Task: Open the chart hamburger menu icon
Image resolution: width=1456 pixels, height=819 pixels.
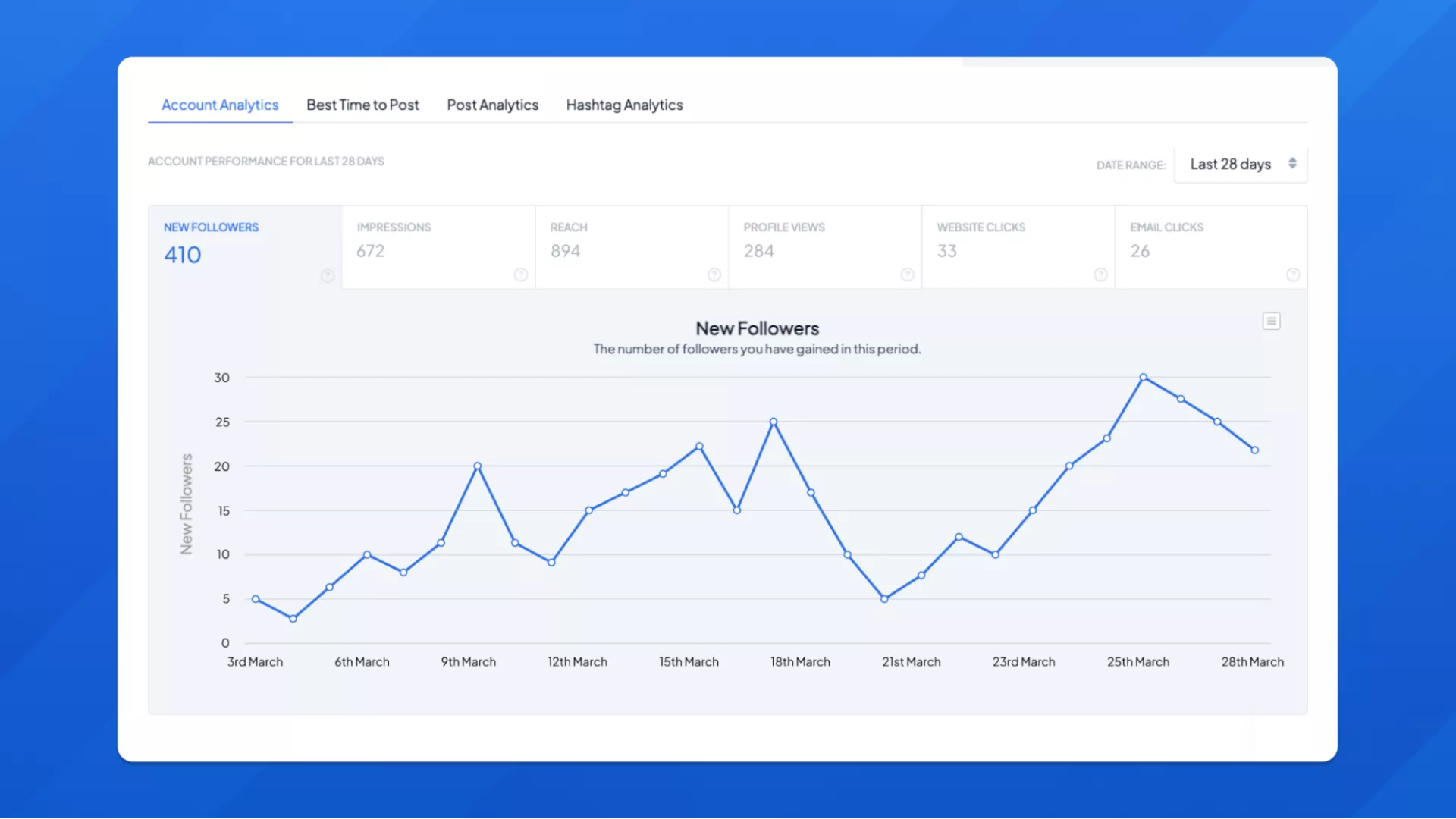Action: (1272, 322)
